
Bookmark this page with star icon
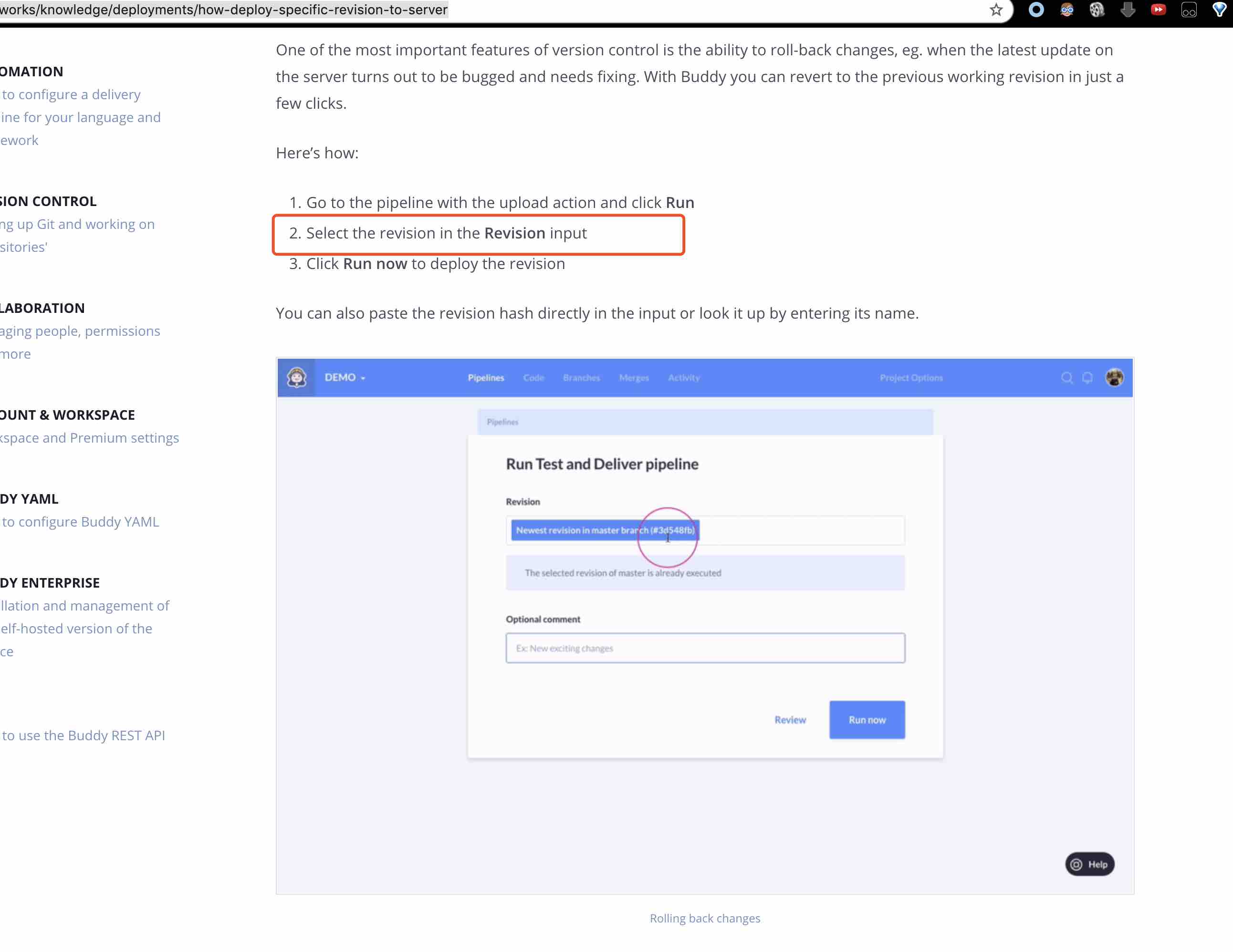pyautogui.click(x=996, y=10)
